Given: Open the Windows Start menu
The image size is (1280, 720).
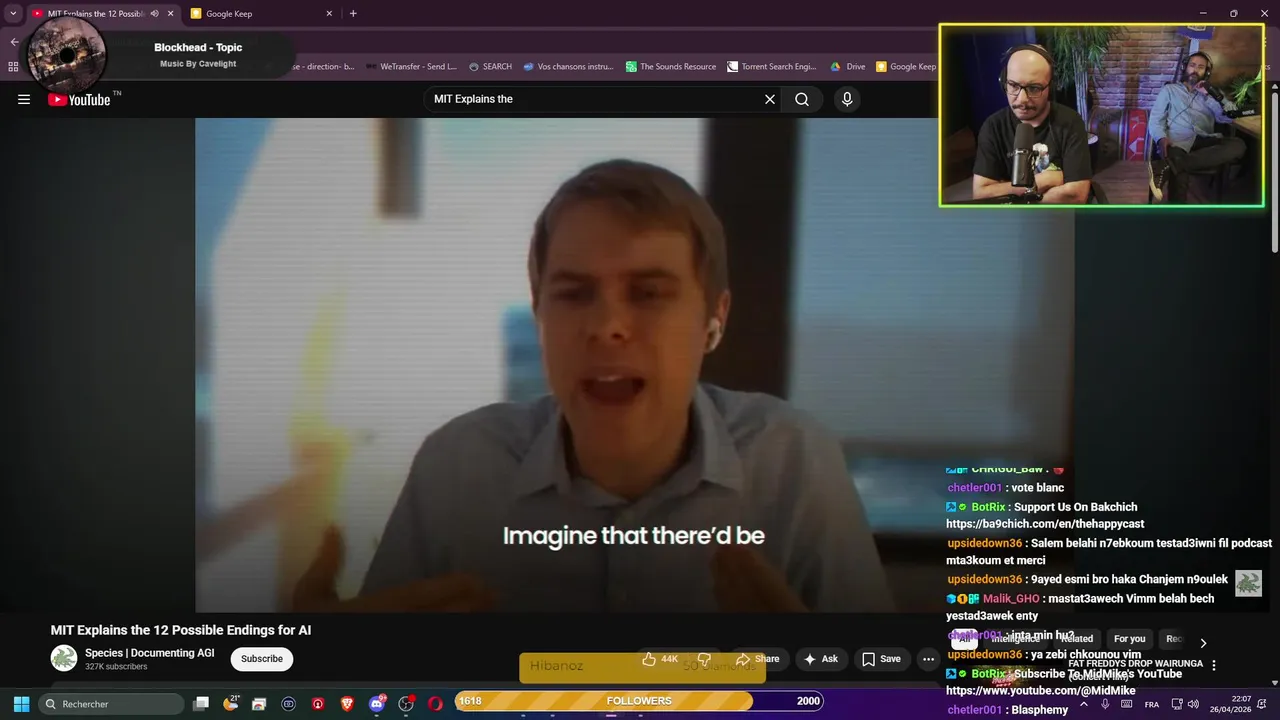Looking at the screenshot, I should tap(21, 704).
